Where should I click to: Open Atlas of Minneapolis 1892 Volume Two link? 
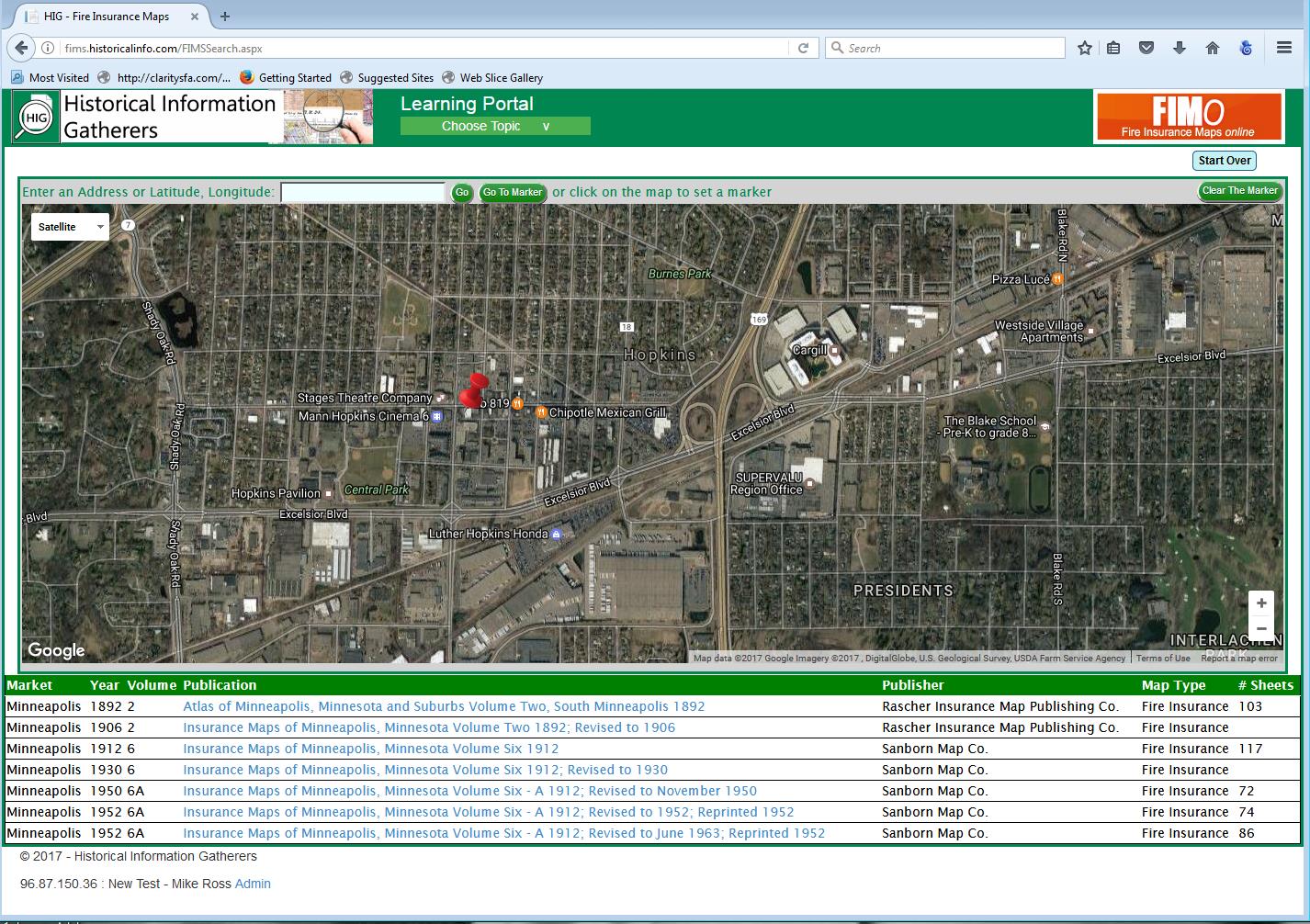[x=444, y=706]
